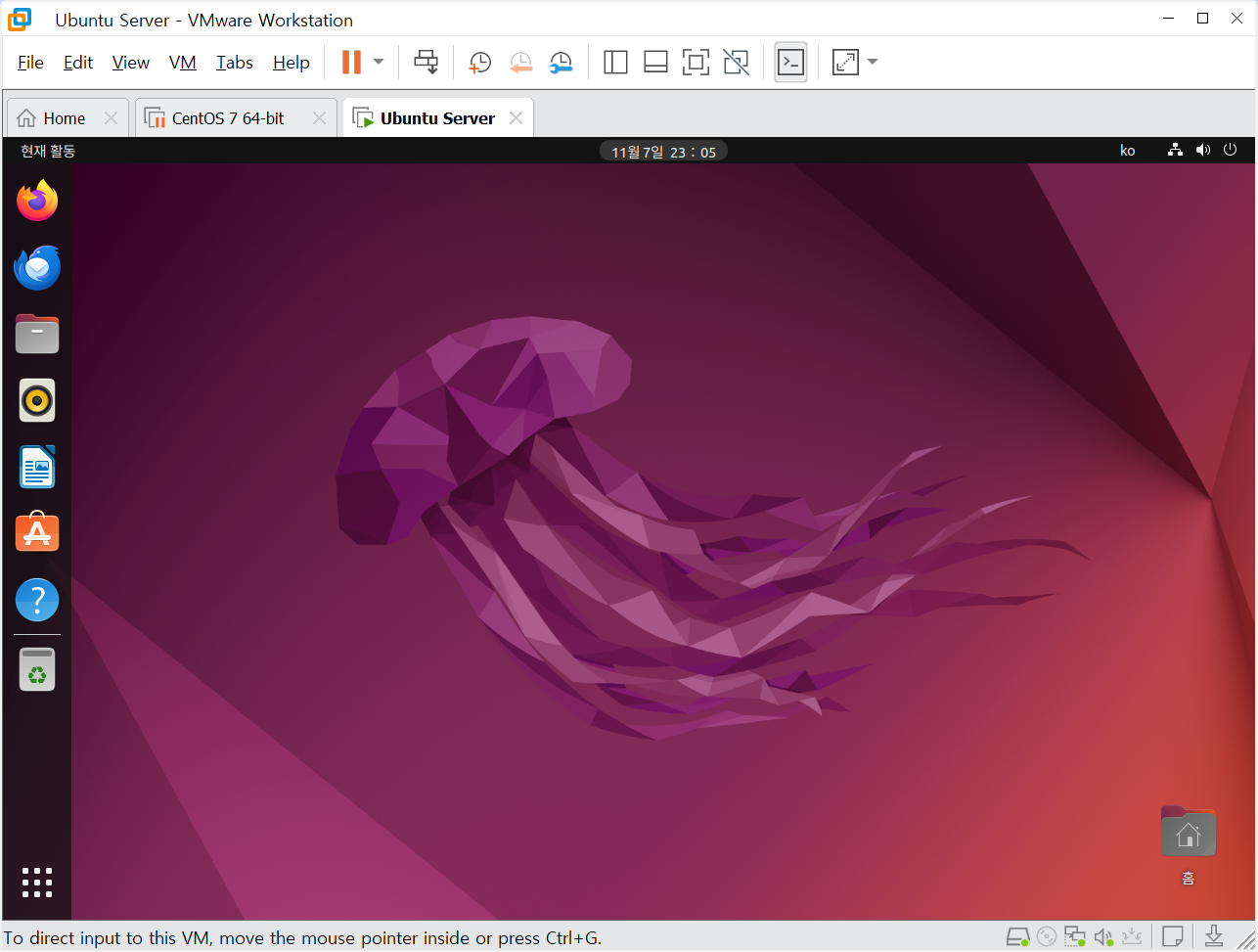This screenshot has height=952, width=1258.
Task: Click the stretch guest display icon
Action: pos(845,63)
